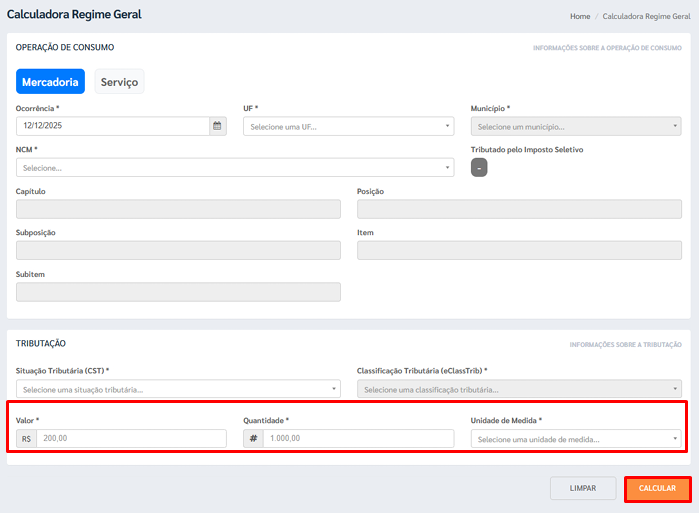Viewport: 699px width, 513px height.
Task: Click the Ocorrência date field
Action: (112, 126)
